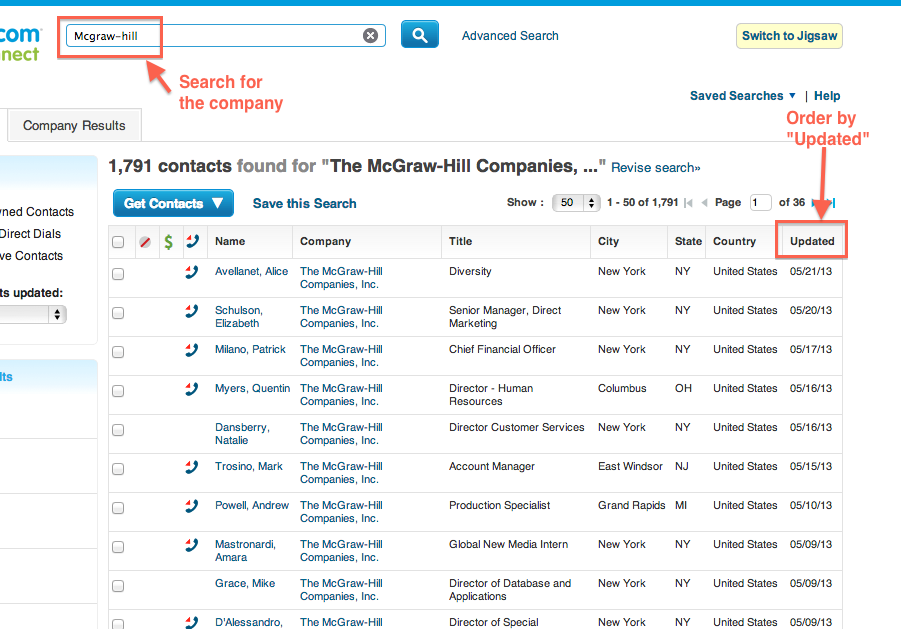Click the 'East Windsor' city cell

pyautogui.click(x=630, y=466)
